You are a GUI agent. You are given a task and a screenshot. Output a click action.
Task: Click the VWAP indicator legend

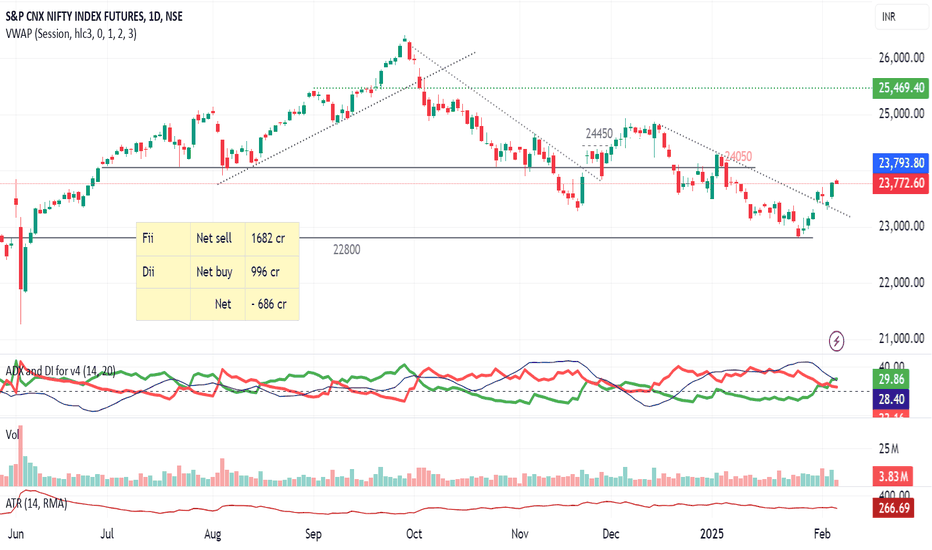(x=71, y=34)
